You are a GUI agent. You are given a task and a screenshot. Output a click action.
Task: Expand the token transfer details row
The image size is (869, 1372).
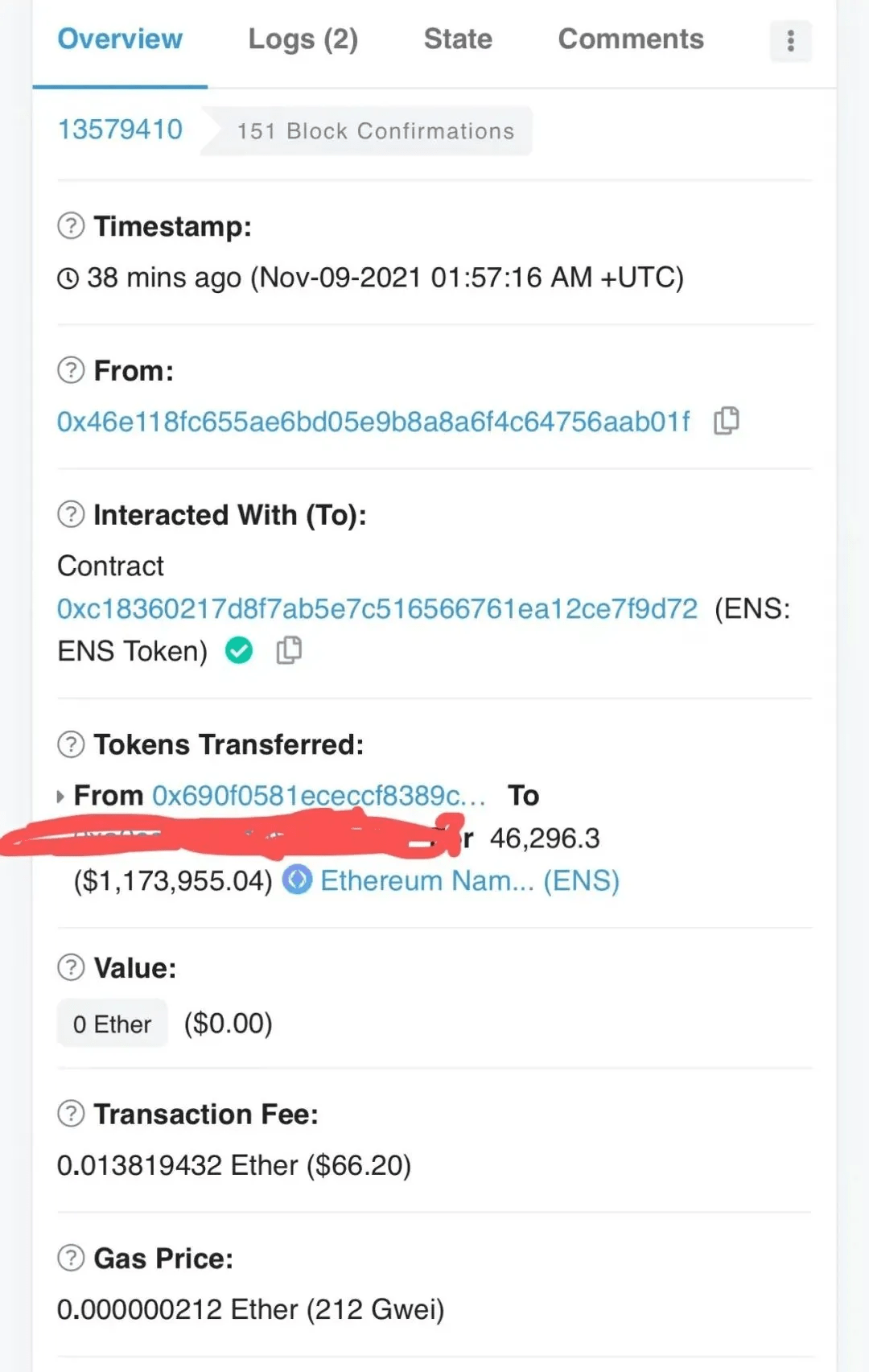tap(61, 795)
